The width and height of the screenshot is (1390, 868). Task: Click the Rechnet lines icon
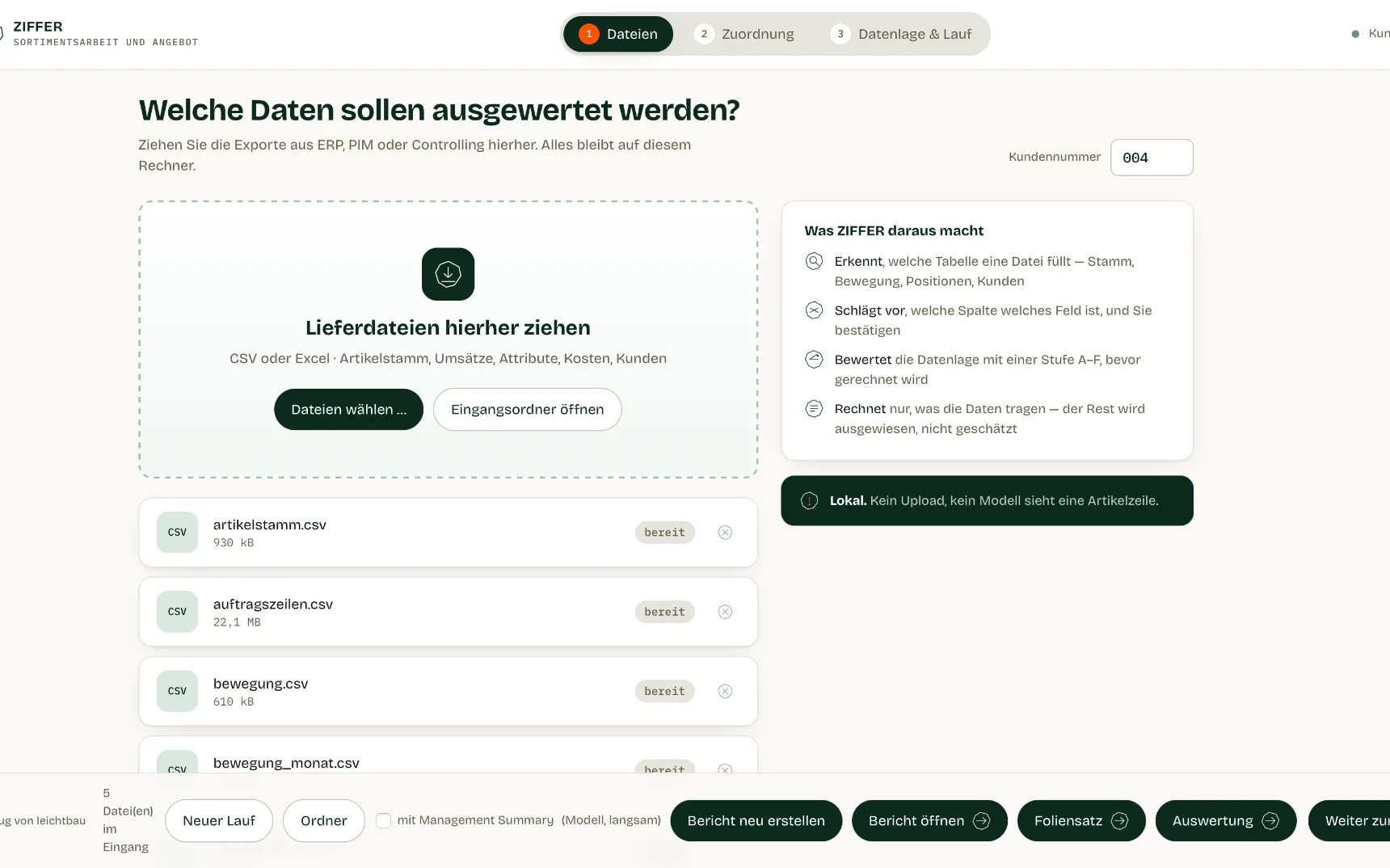pos(814,409)
